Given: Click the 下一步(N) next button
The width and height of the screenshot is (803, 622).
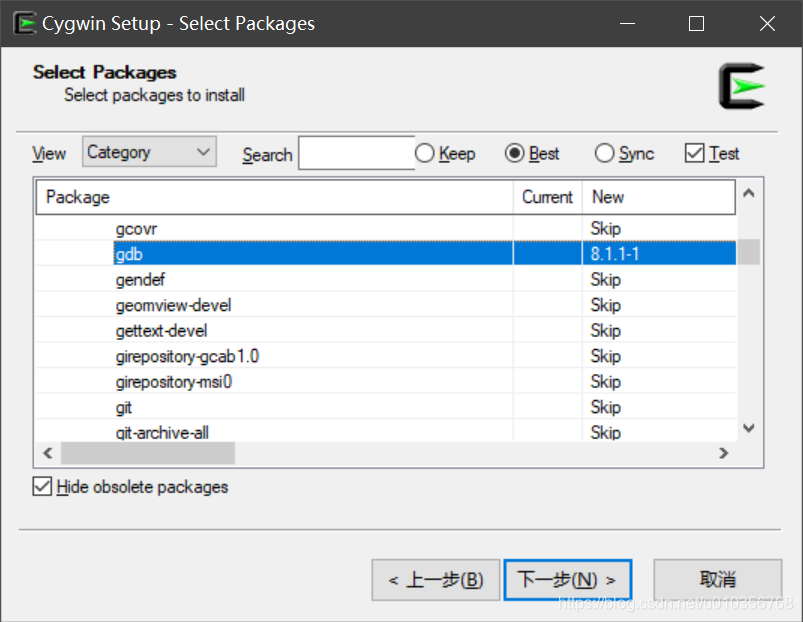Looking at the screenshot, I should (567, 580).
